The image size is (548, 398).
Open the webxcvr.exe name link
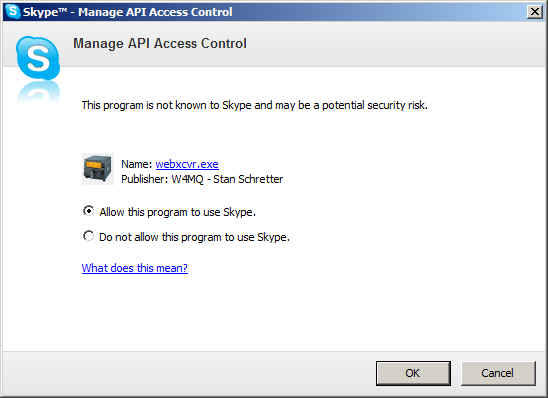point(187,164)
